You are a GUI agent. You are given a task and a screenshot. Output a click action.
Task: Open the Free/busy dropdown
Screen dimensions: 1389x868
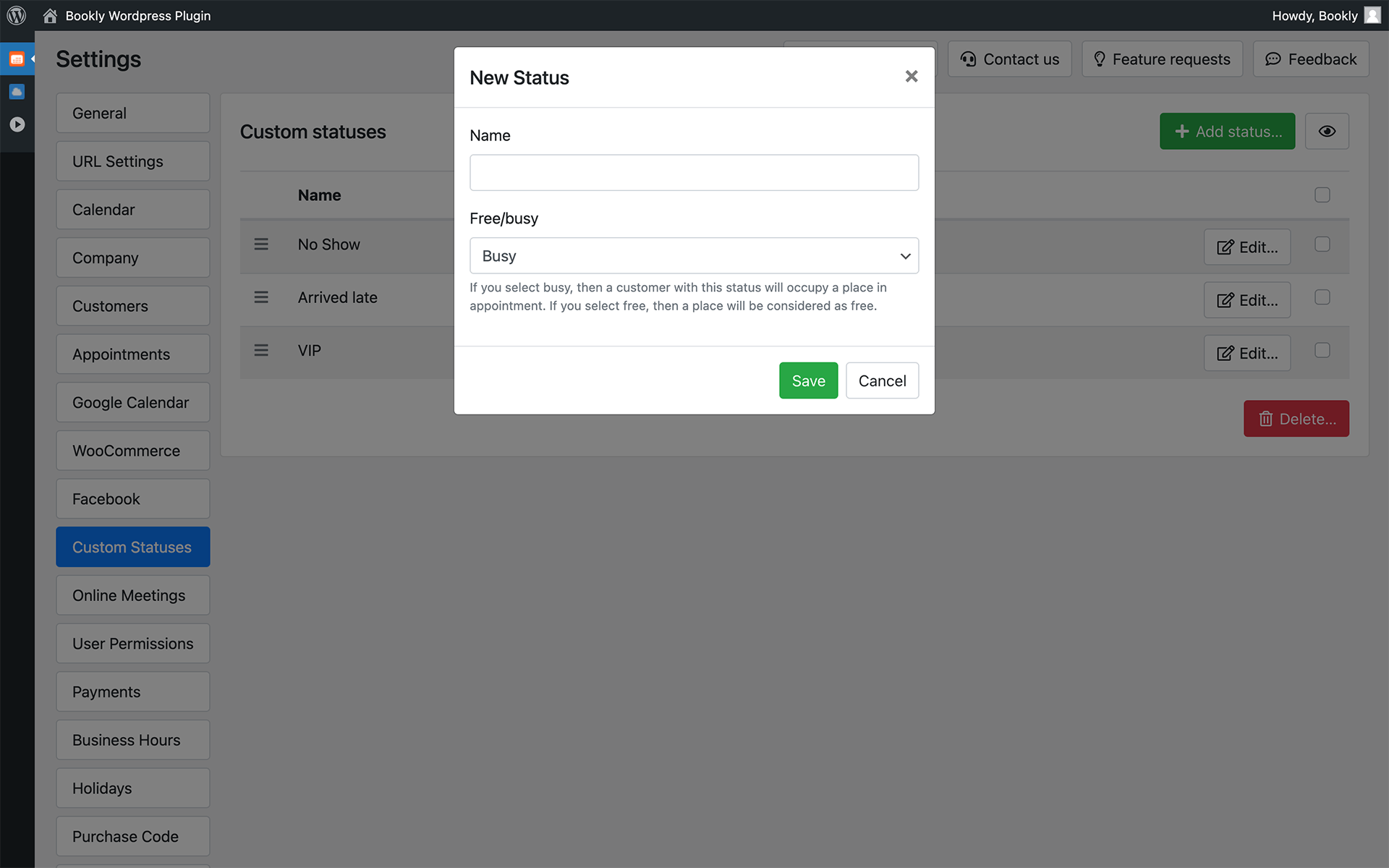[x=694, y=256]
